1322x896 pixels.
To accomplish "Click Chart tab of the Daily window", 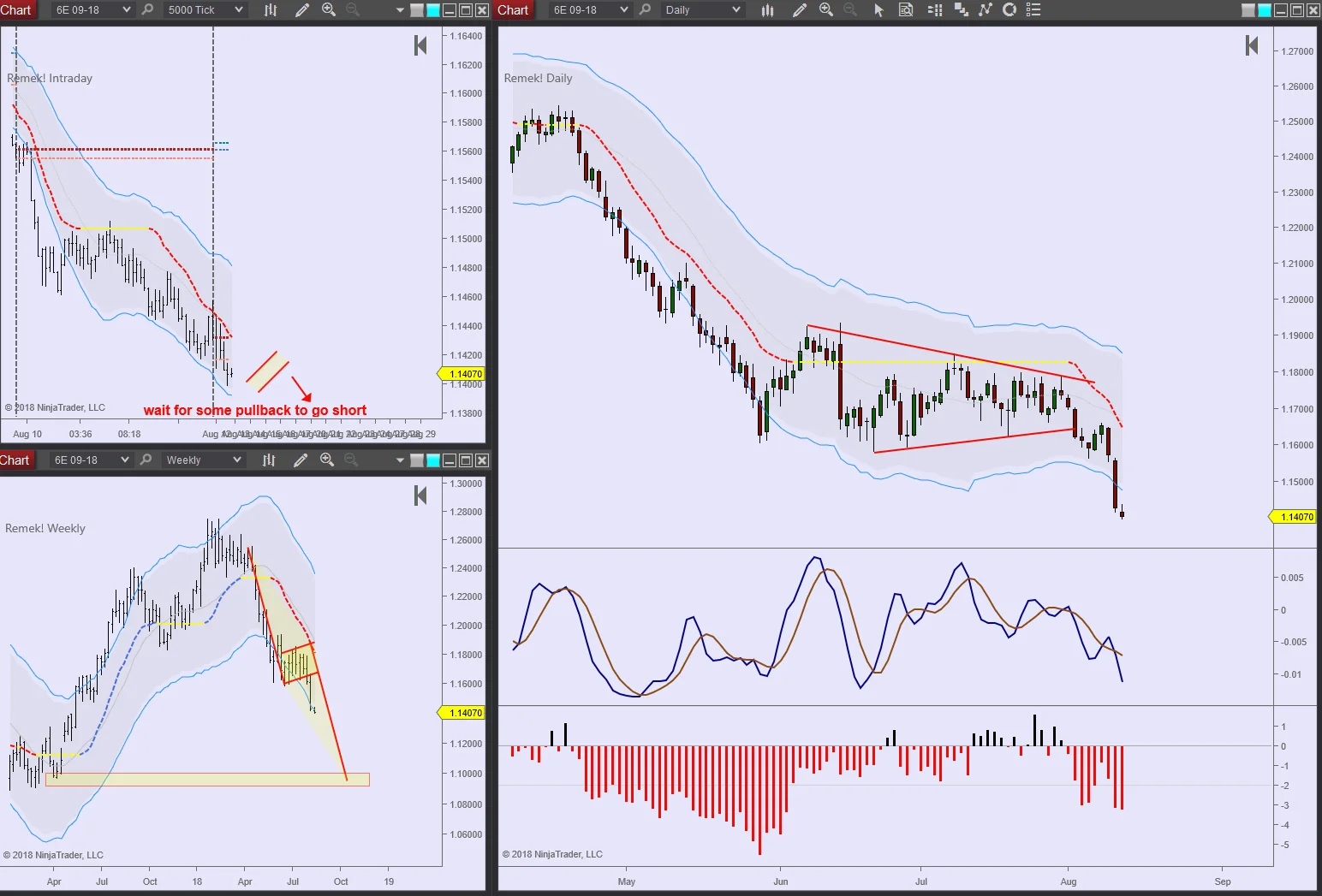I will (514, 10).
